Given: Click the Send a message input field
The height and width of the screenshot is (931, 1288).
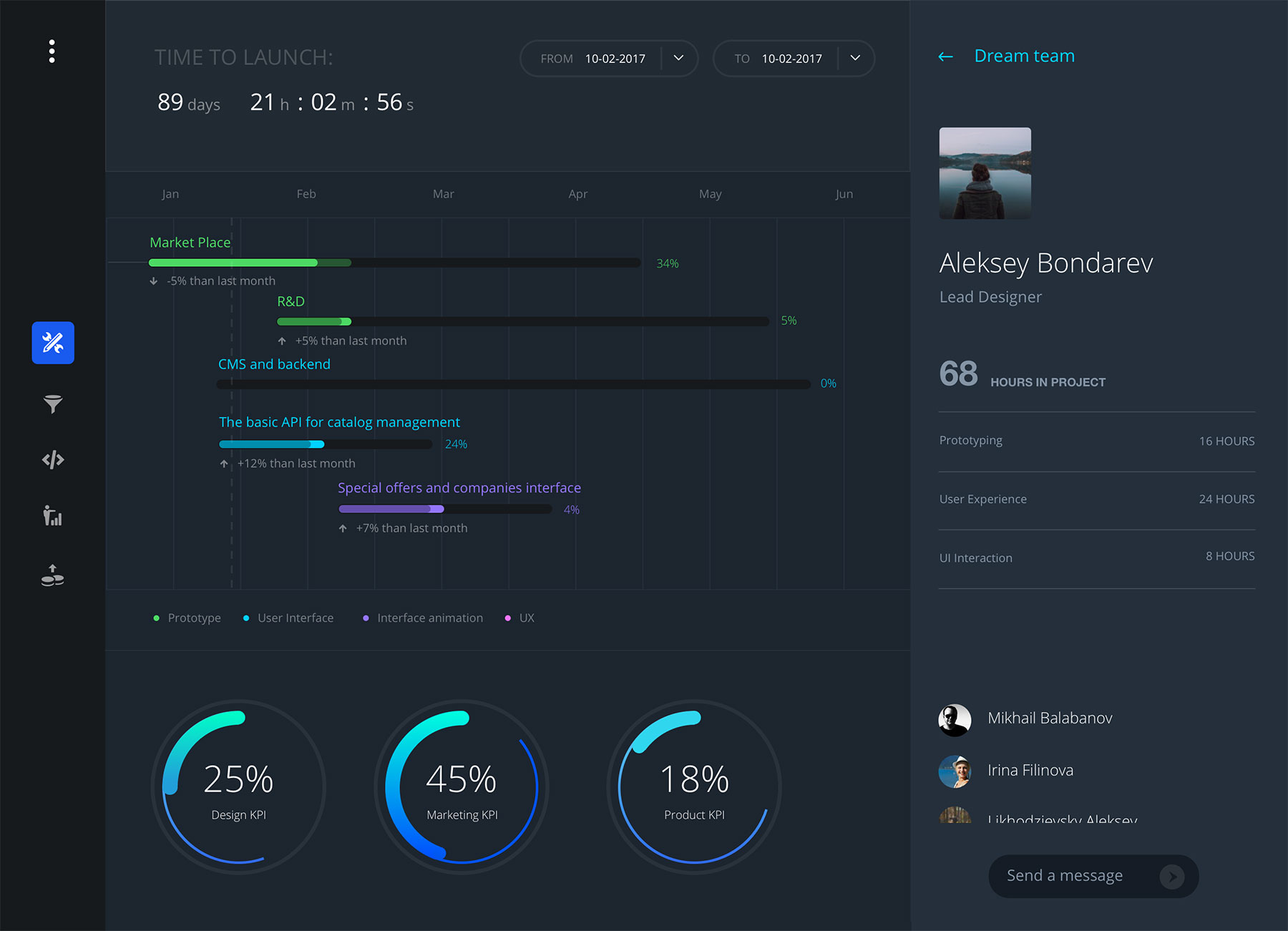Looking at the screenshot, I should [1073, 876].
